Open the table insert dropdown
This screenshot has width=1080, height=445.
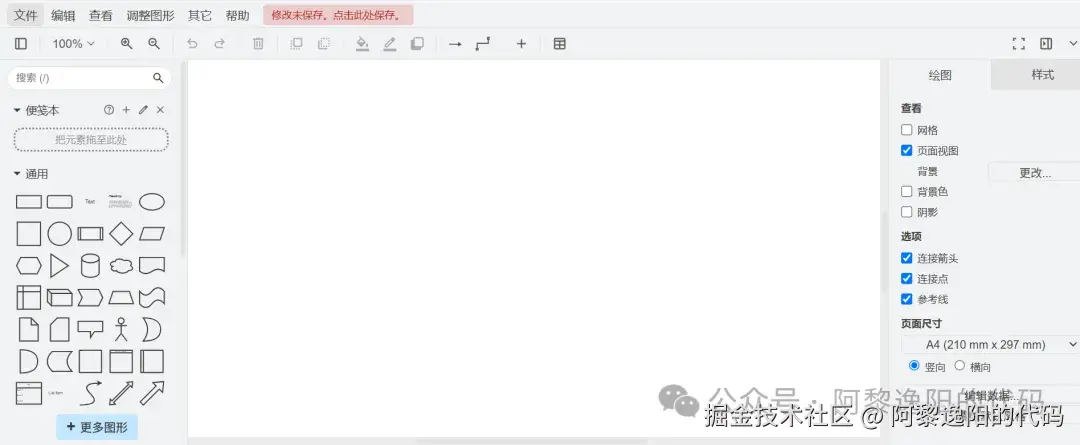pos(560,43)
